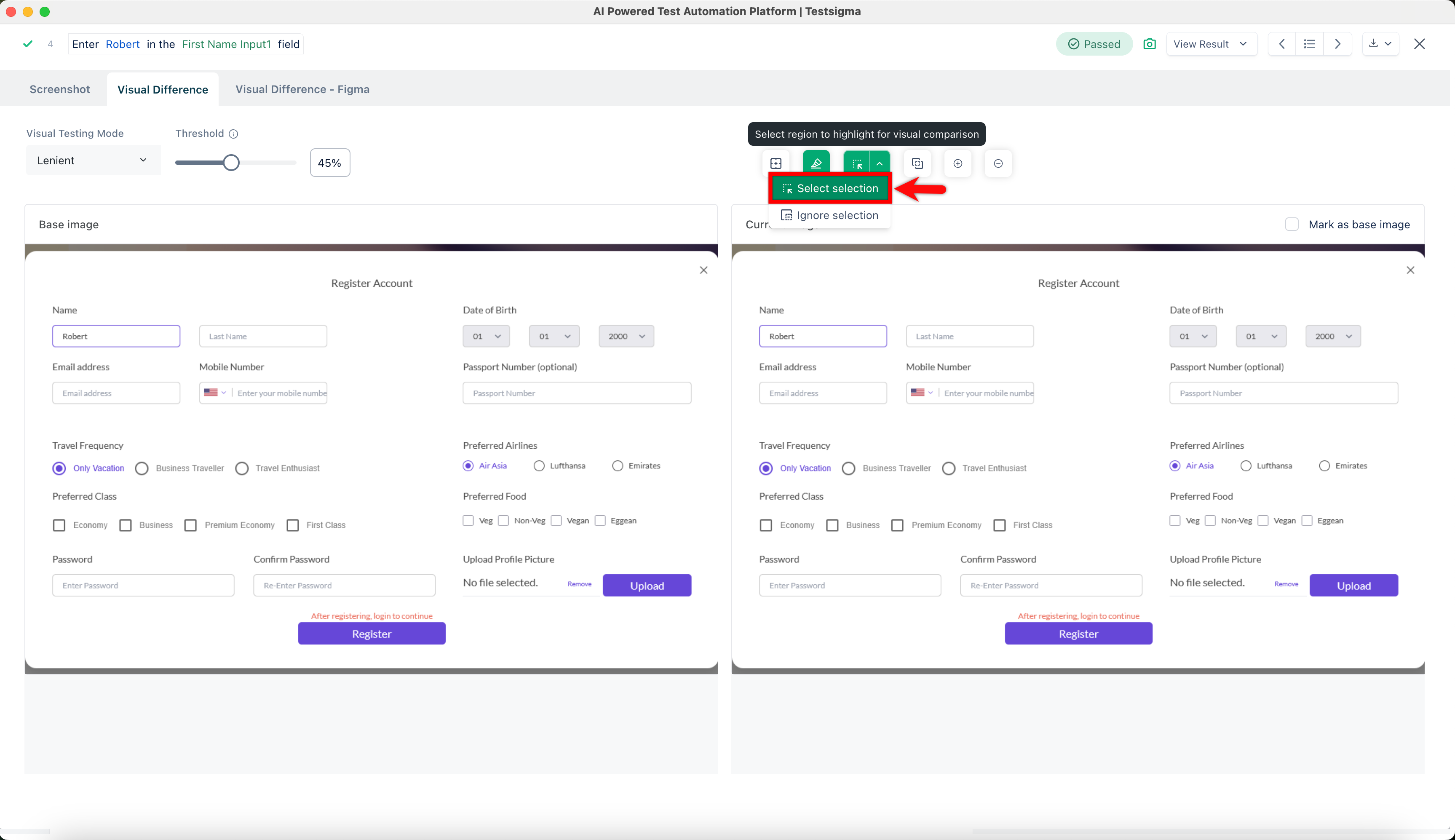
Task: Close the step result panel with X
Action: (1419, 44)
